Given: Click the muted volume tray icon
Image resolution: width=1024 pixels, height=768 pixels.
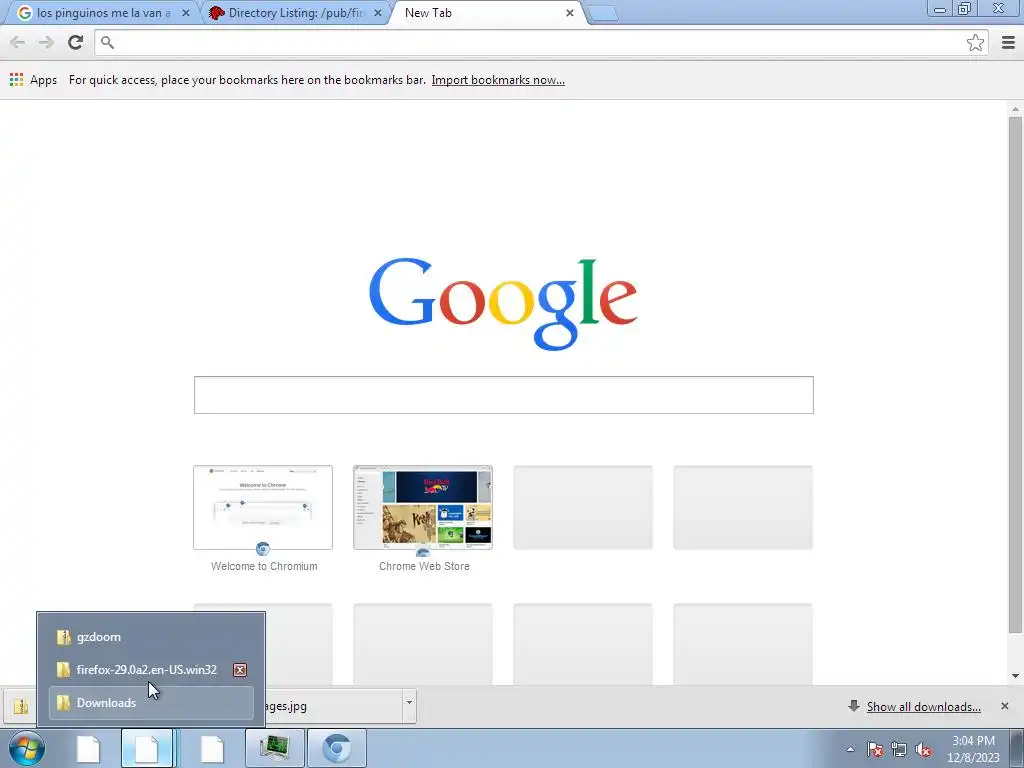Looking at the screenshot, I should (x=923, y=749).
